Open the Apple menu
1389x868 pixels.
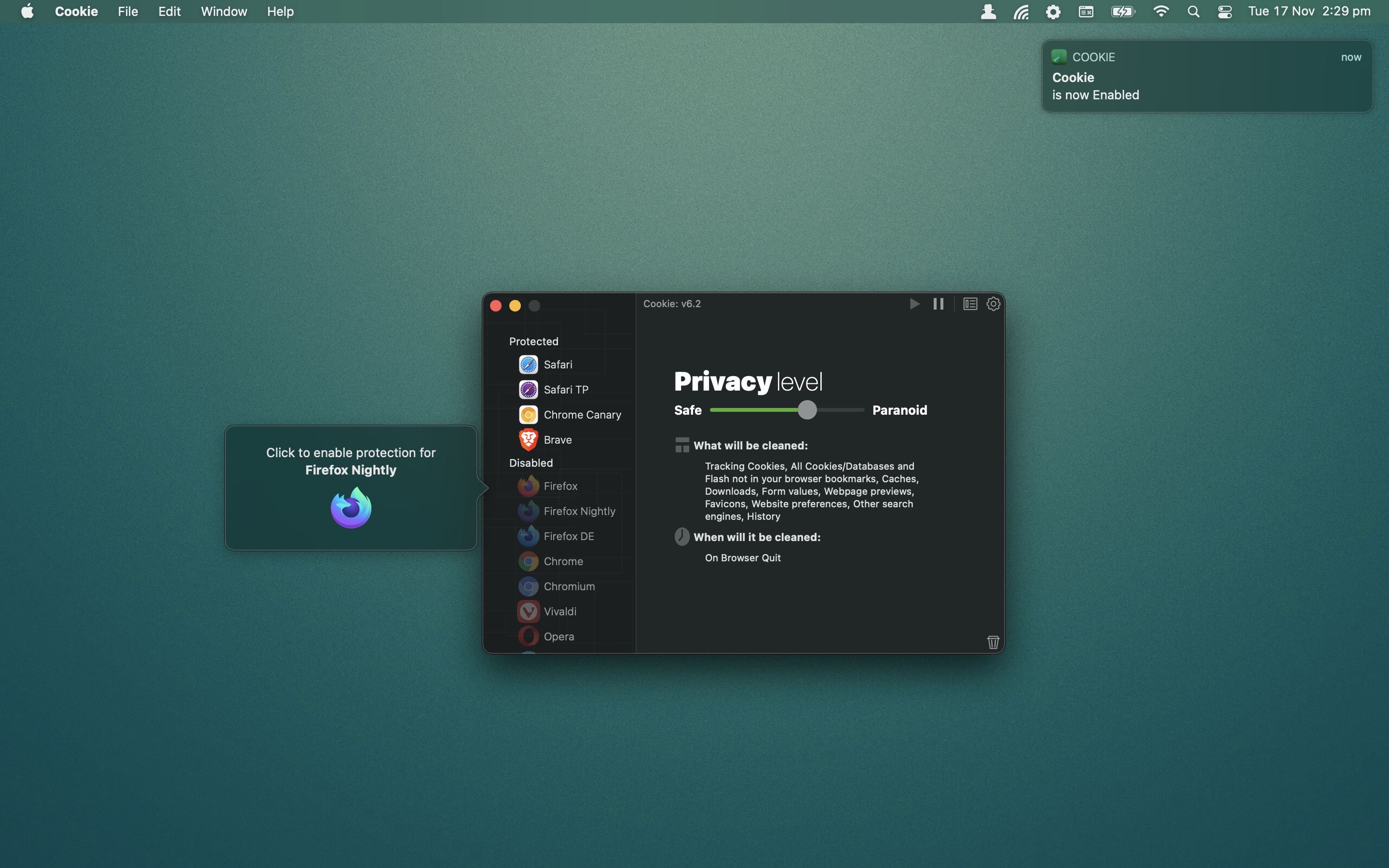coord(27,12)
